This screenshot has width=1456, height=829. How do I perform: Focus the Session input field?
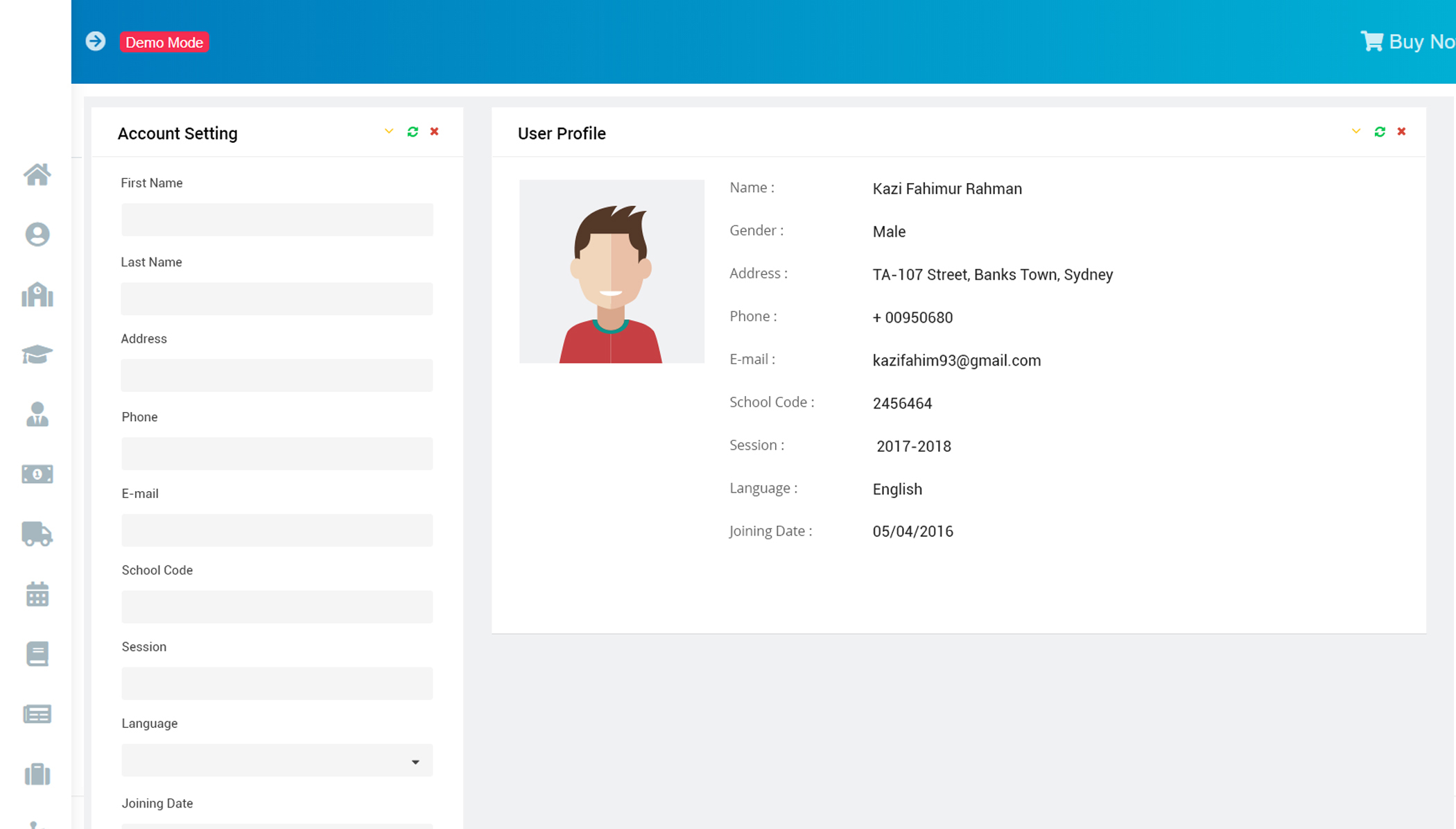(277, 684)
